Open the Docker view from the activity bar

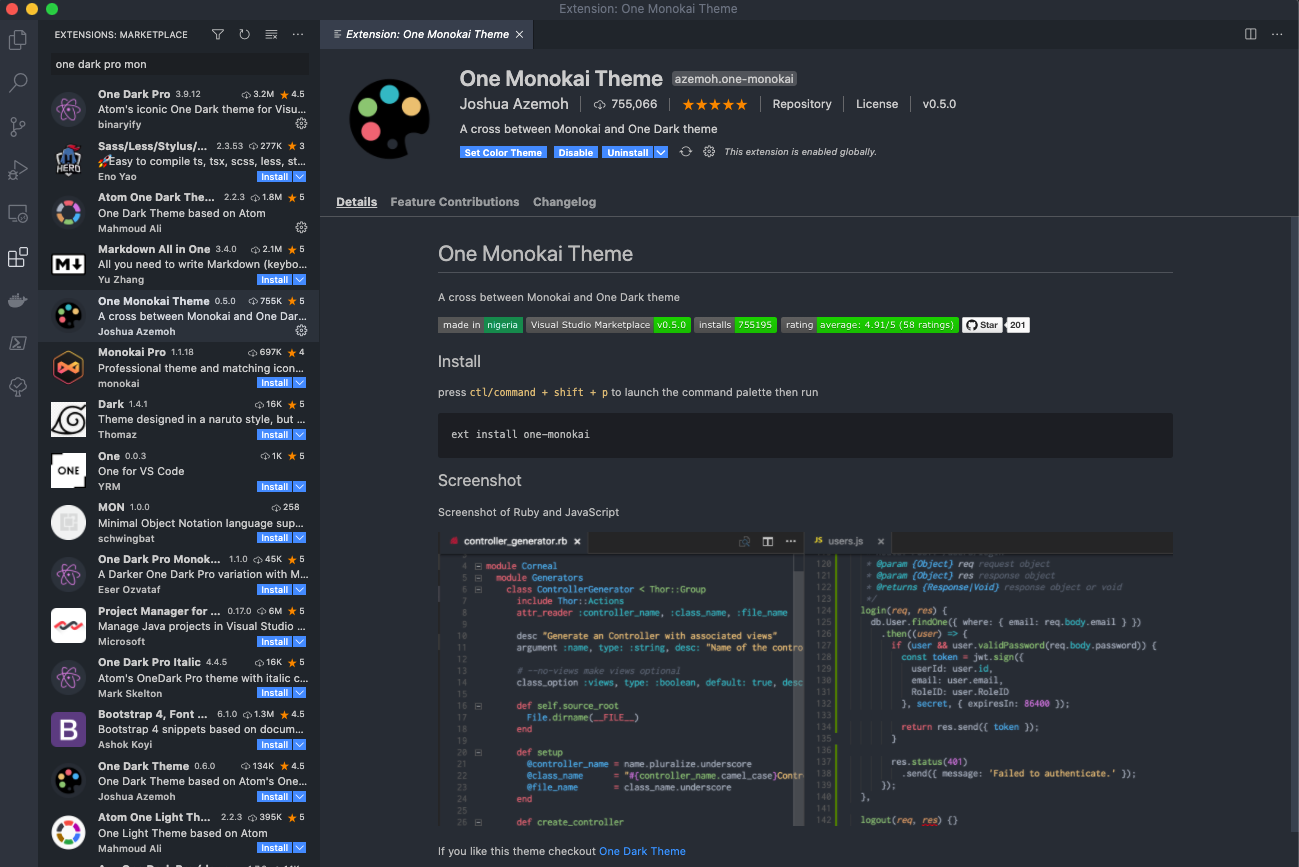point(18,299)
